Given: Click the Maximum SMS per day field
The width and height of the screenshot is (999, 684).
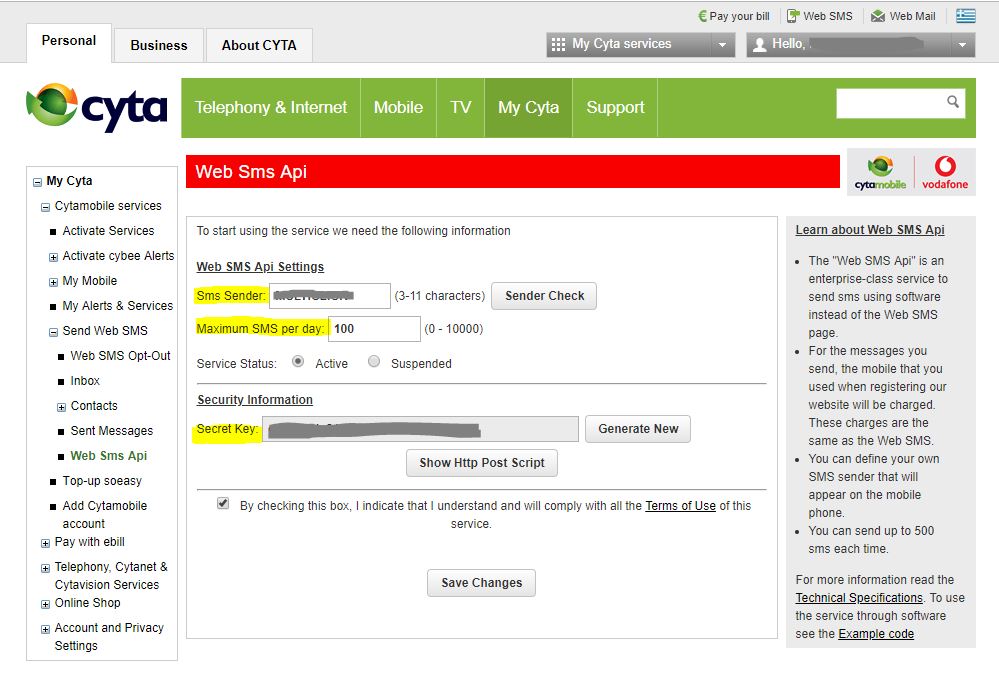Looking at the screenshot, I should coord(375,329).
